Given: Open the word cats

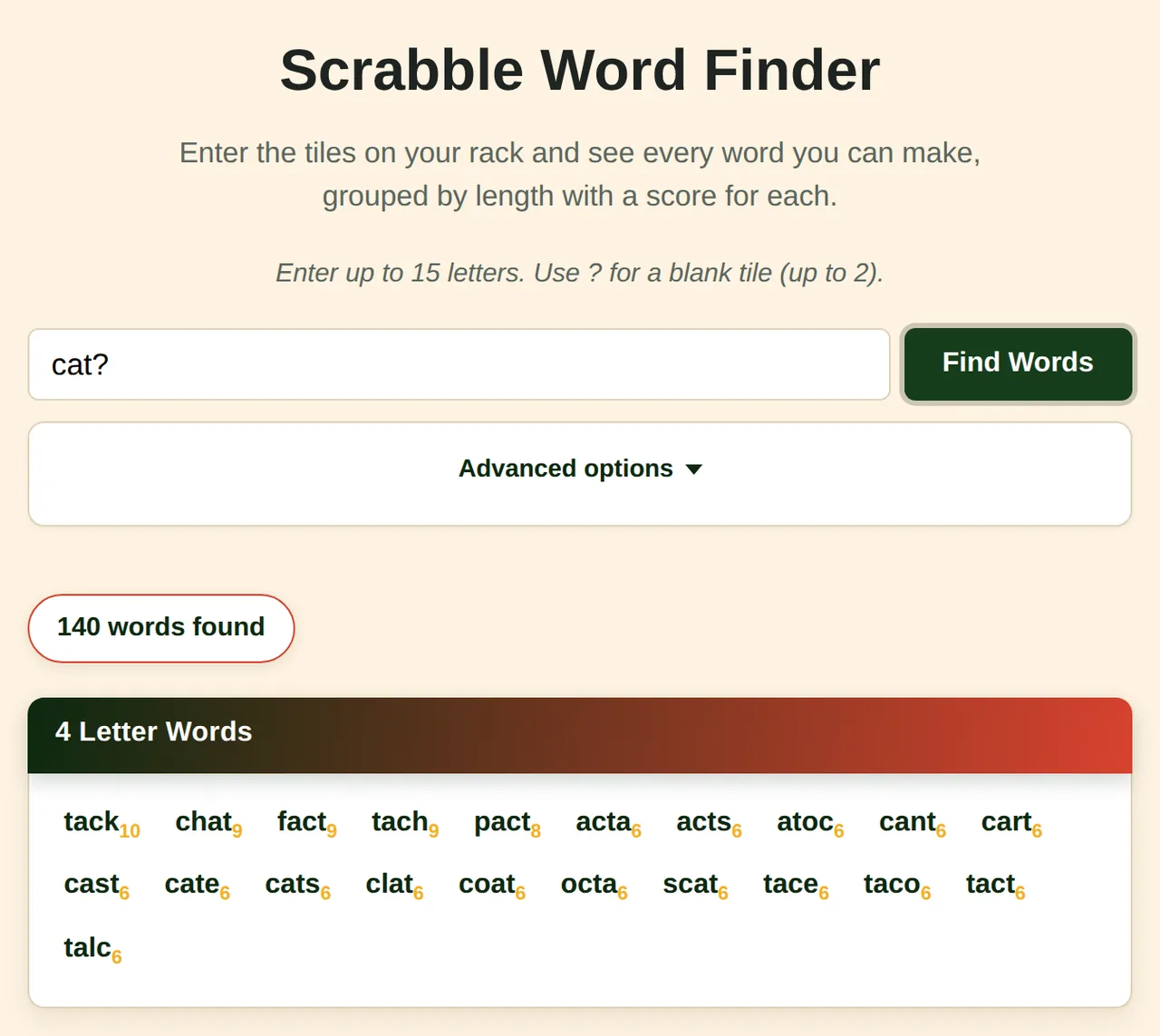Looking at the screenshot, I should coord(297,885).
